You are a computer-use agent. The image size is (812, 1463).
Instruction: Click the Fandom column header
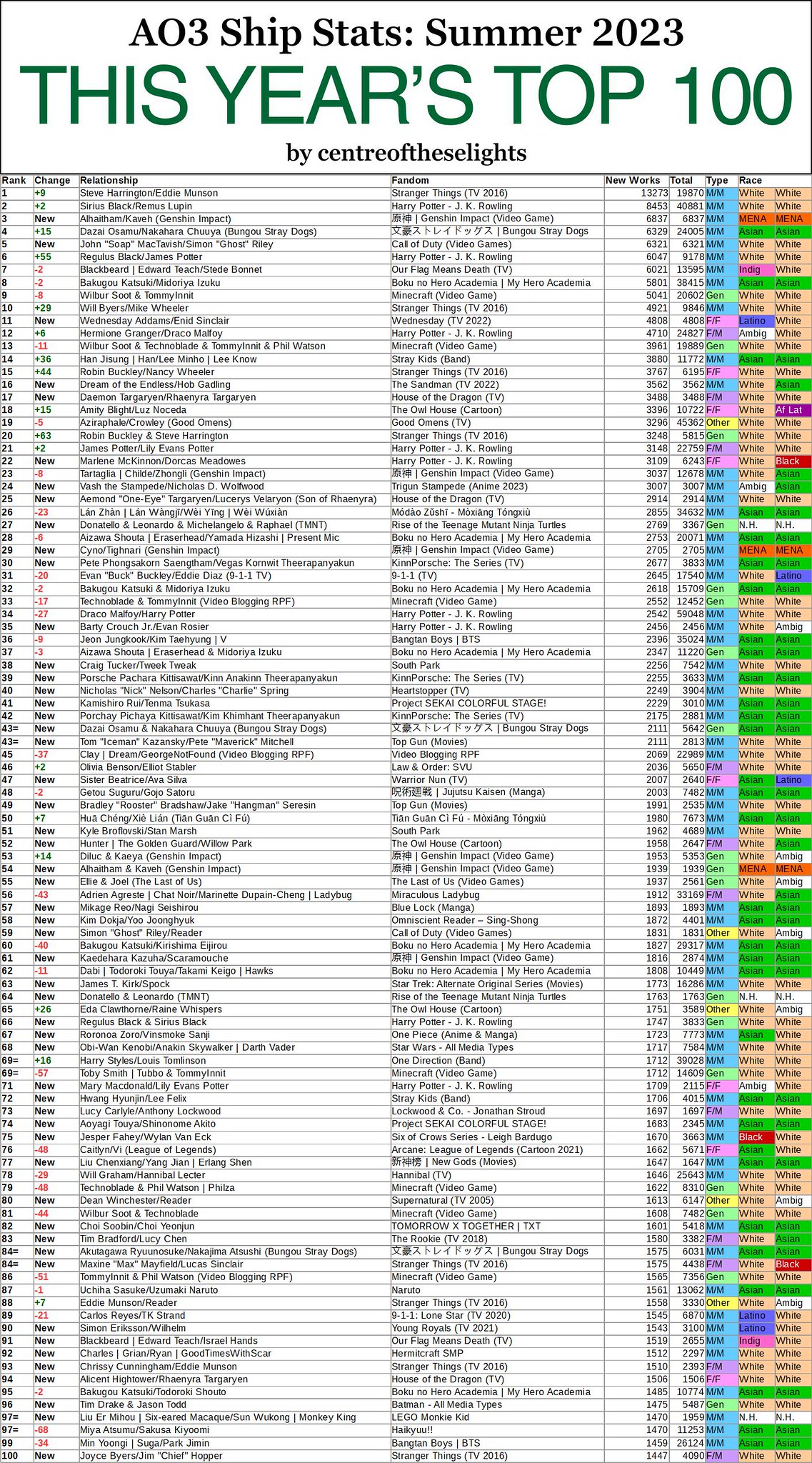coord(411,181)
